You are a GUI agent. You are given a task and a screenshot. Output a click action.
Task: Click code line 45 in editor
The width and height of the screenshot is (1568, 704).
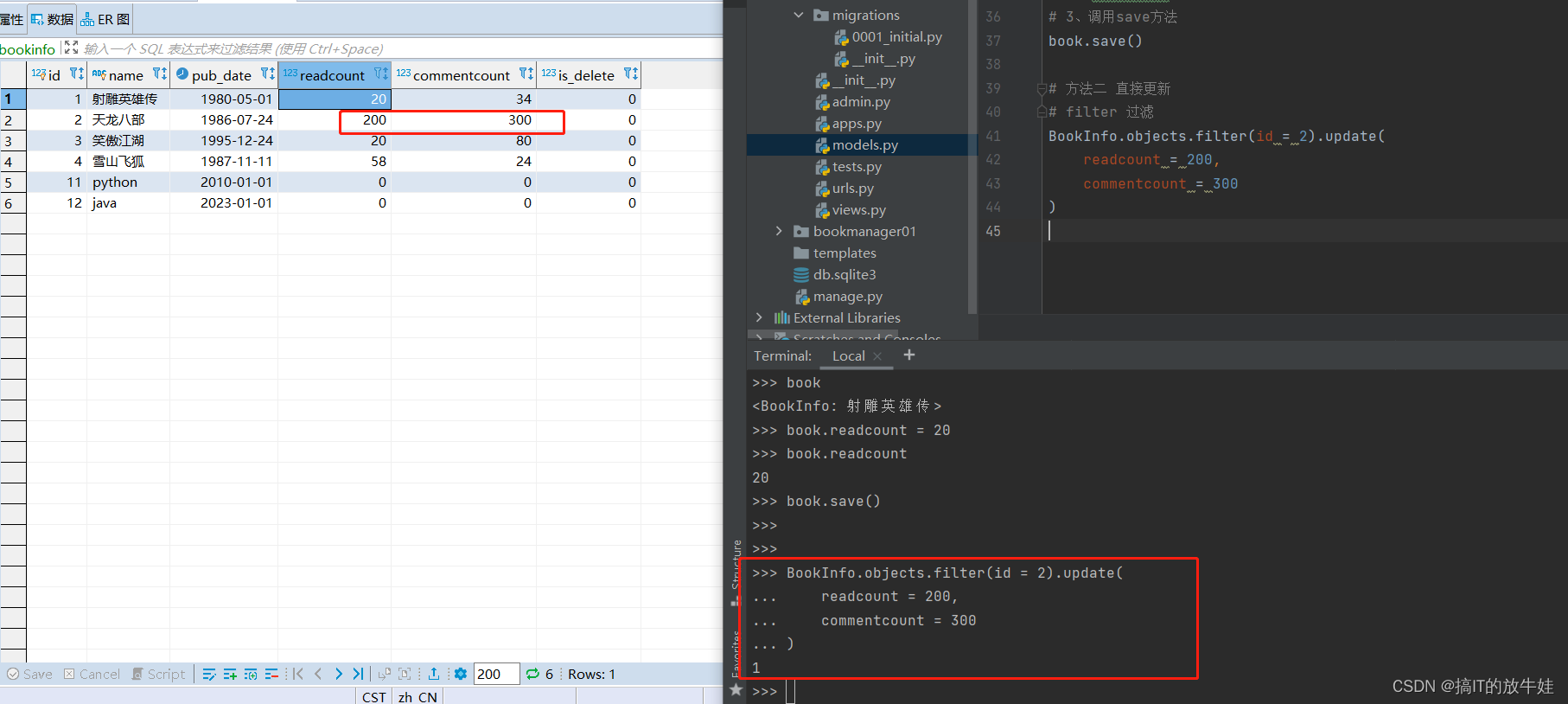1305,231
